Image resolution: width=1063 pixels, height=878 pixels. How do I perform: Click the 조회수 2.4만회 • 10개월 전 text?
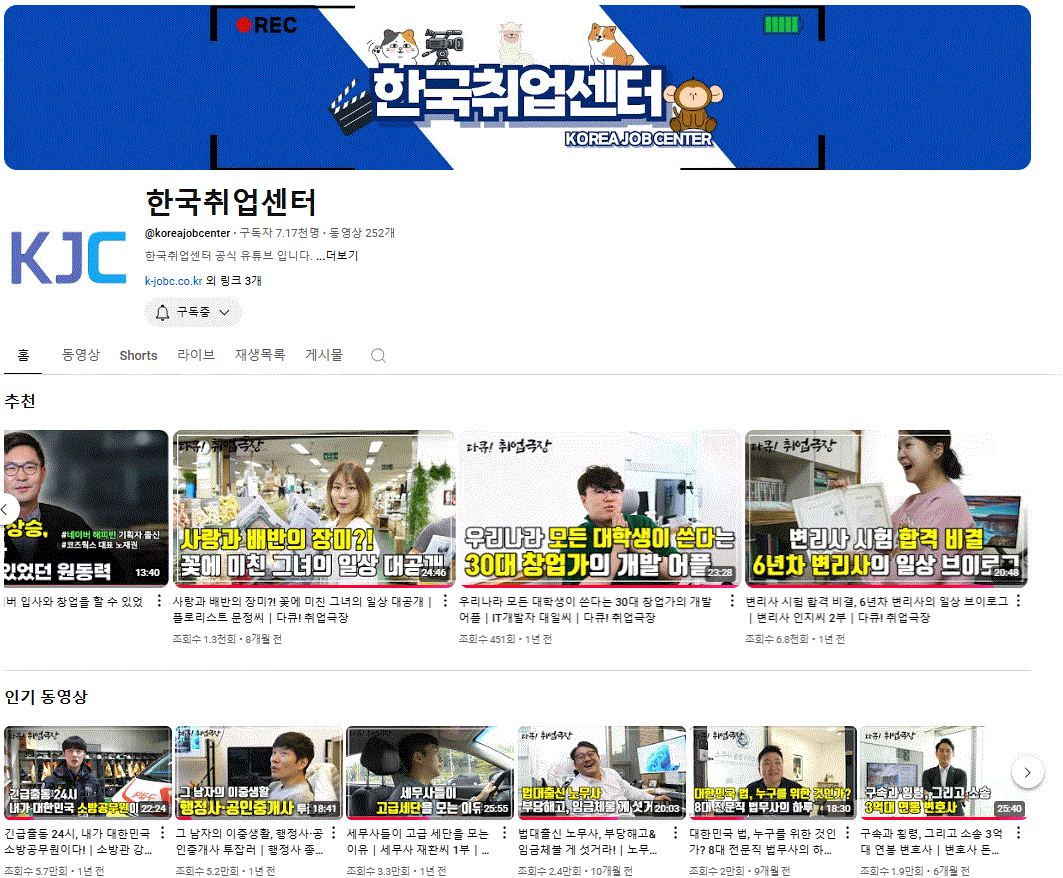coord(576,871)
